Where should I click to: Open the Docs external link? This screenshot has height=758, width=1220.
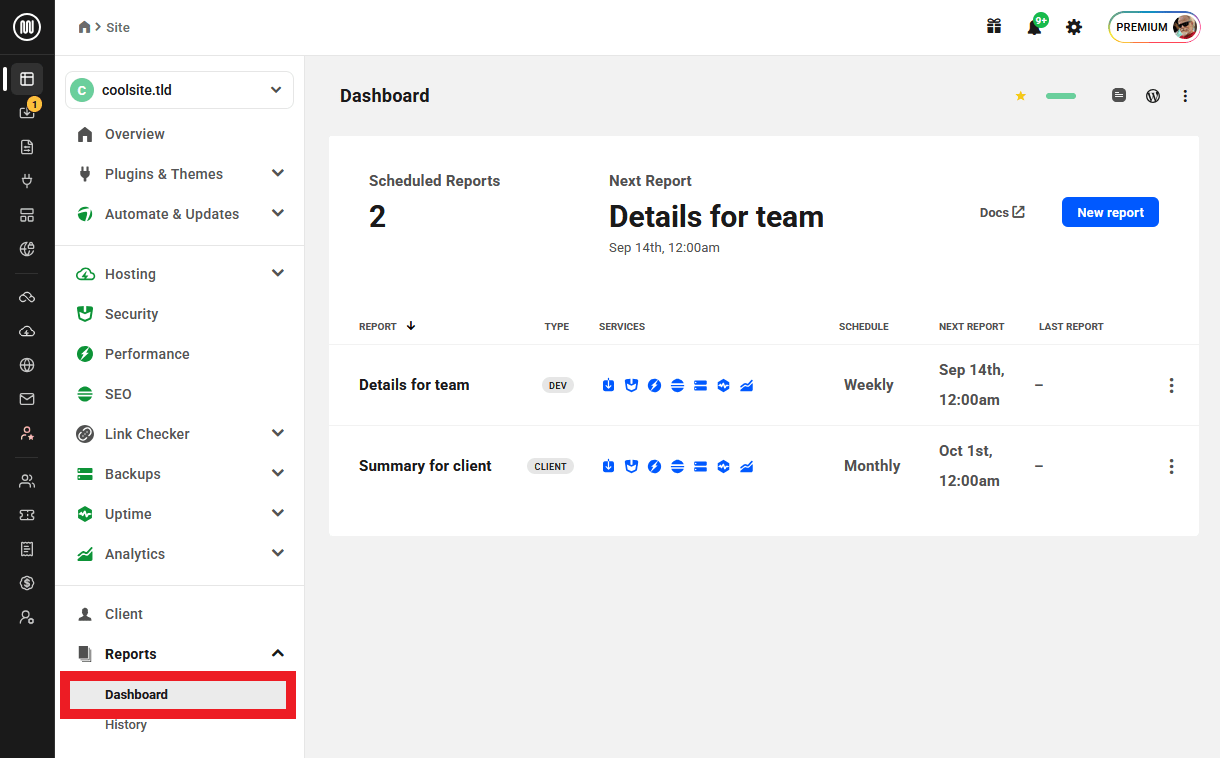1002,212
